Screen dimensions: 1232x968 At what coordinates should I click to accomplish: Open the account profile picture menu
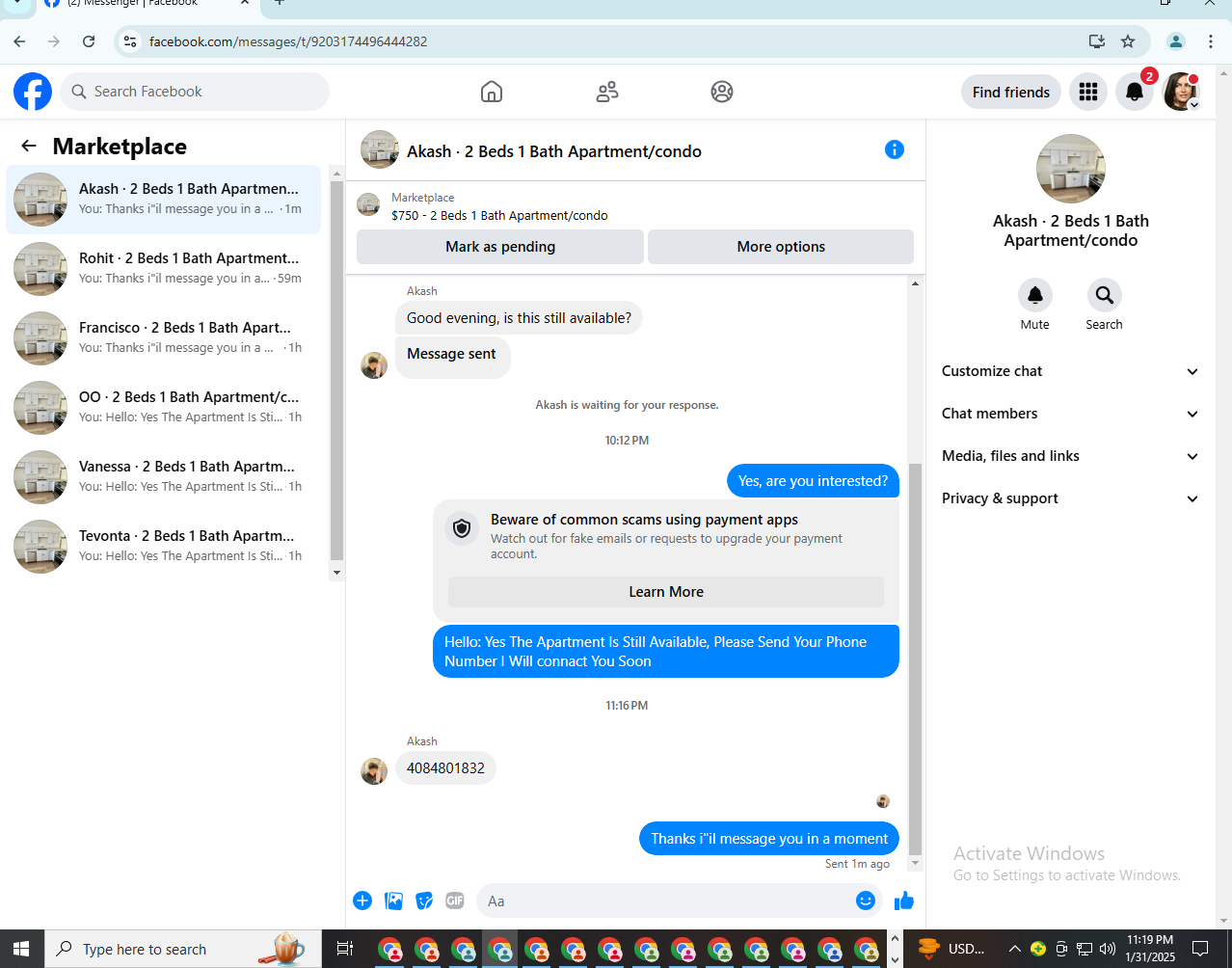[x=1181, y=92]
